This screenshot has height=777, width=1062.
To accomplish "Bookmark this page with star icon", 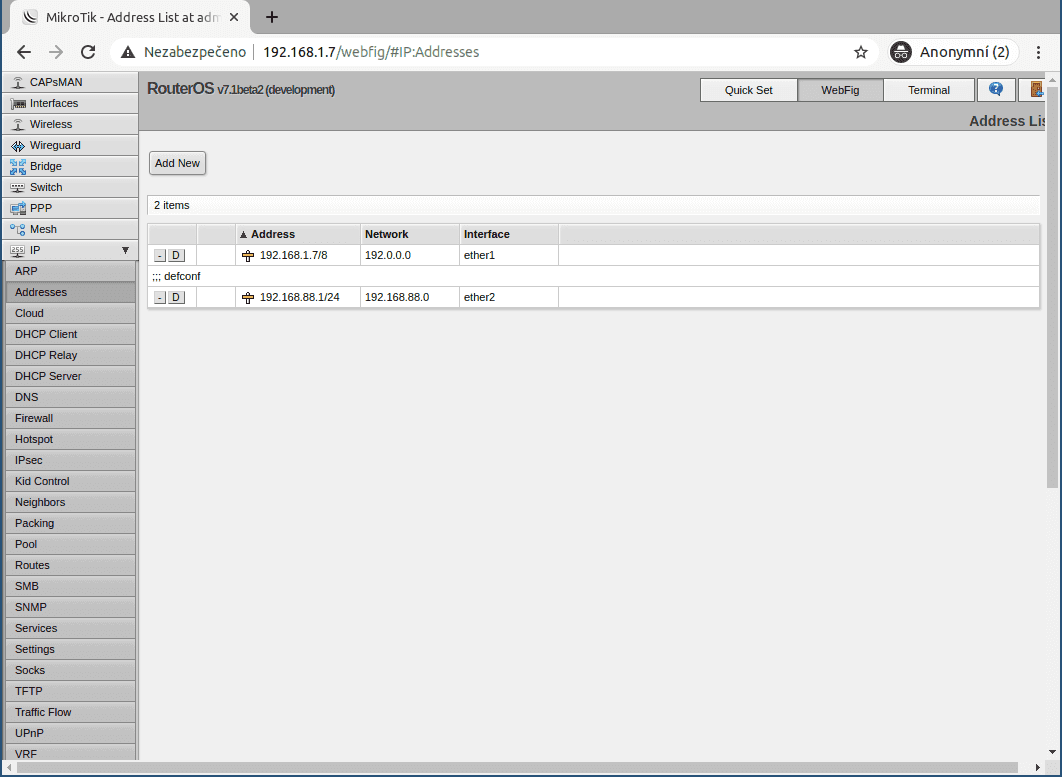I will [860, 52].
